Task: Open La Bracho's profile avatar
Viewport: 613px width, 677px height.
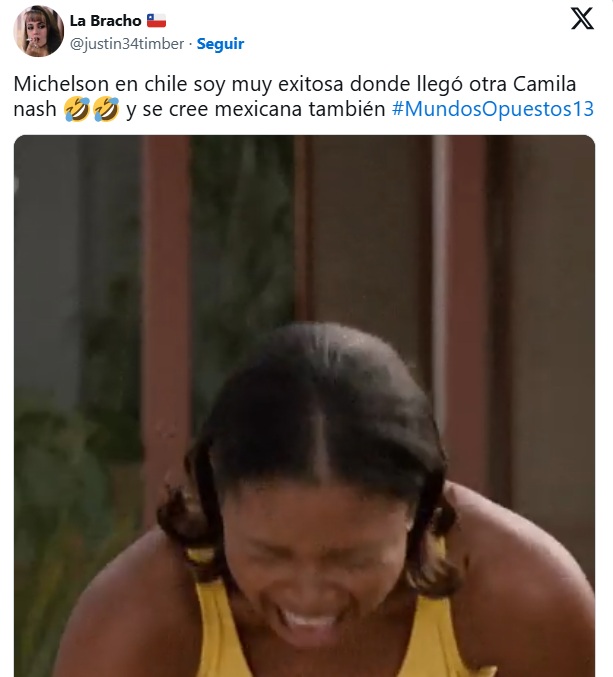Action: click(38, 31)
